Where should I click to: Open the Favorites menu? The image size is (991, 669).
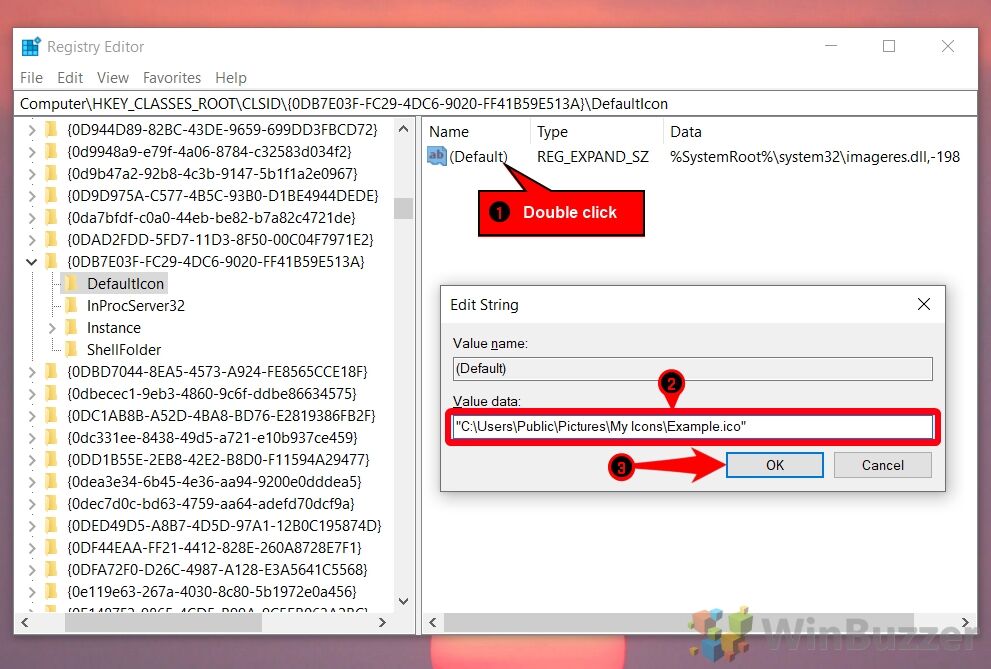(x=171, y=78)
